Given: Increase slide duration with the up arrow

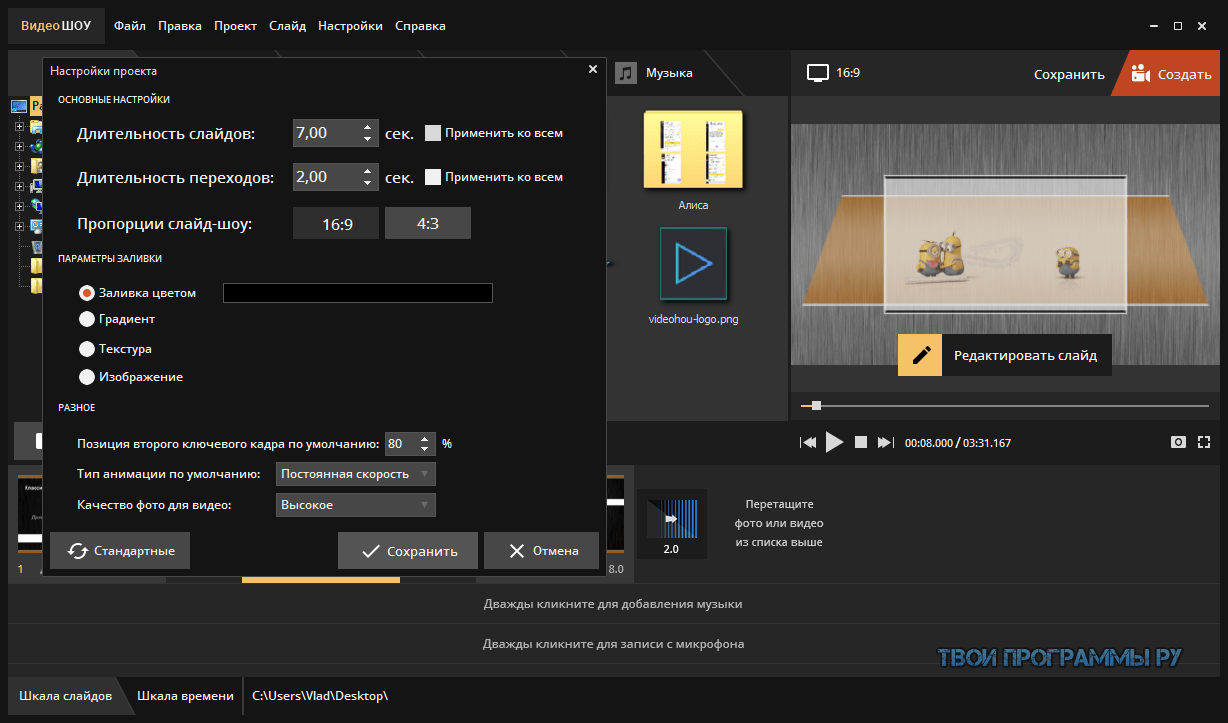Looking at the screenshot, I should (368, 127).
